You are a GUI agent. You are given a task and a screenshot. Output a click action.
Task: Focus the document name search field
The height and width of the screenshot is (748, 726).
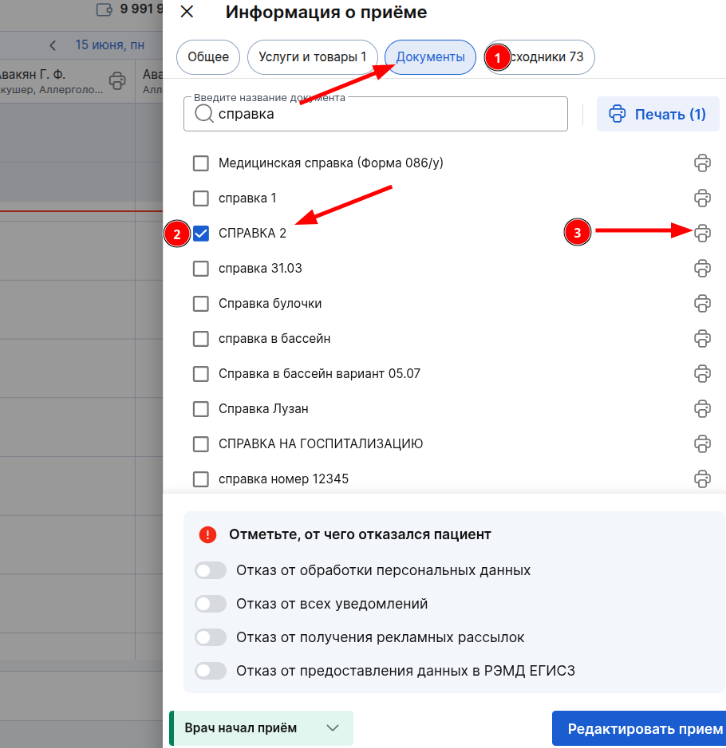point(375,114)
